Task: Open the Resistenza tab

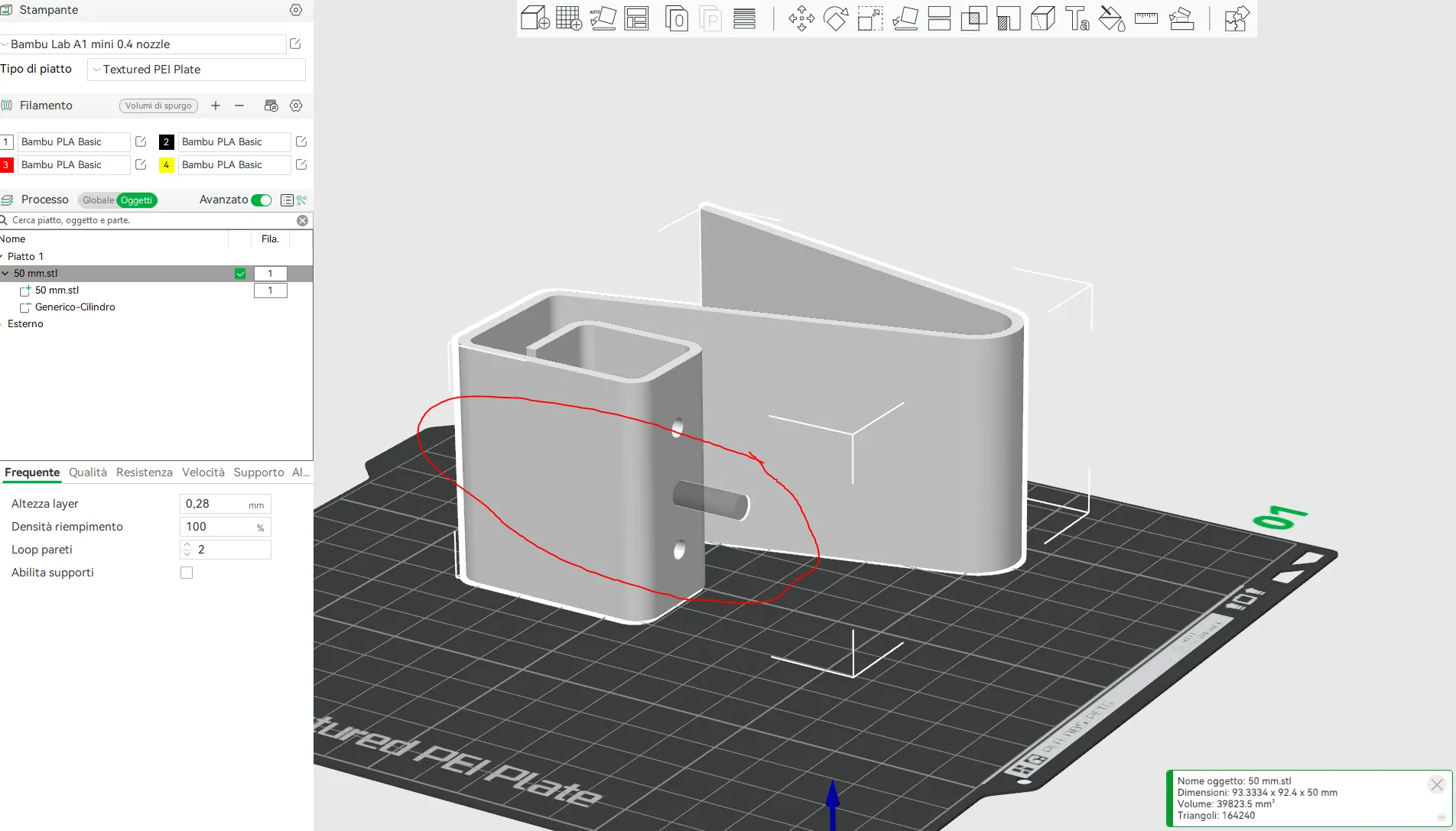Action: coord(145,472)
